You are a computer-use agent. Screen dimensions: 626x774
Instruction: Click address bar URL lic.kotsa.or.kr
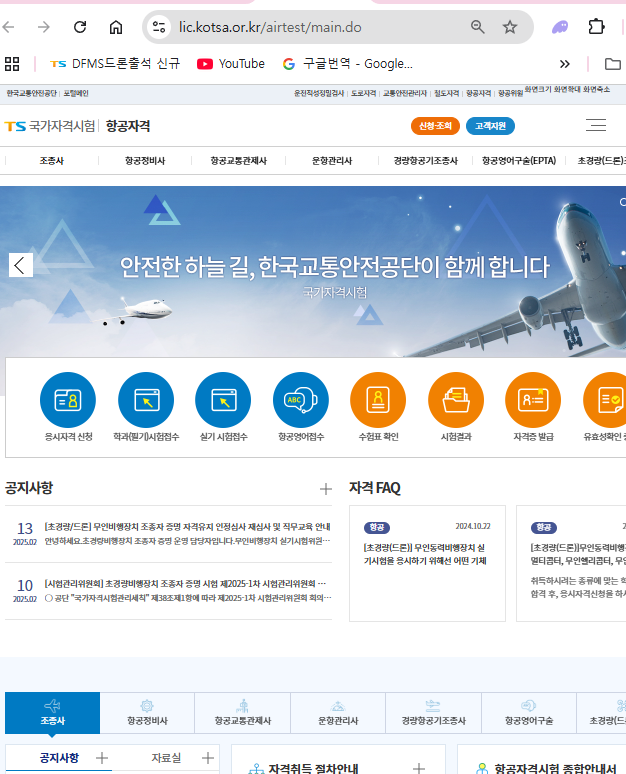coord(270,27)
